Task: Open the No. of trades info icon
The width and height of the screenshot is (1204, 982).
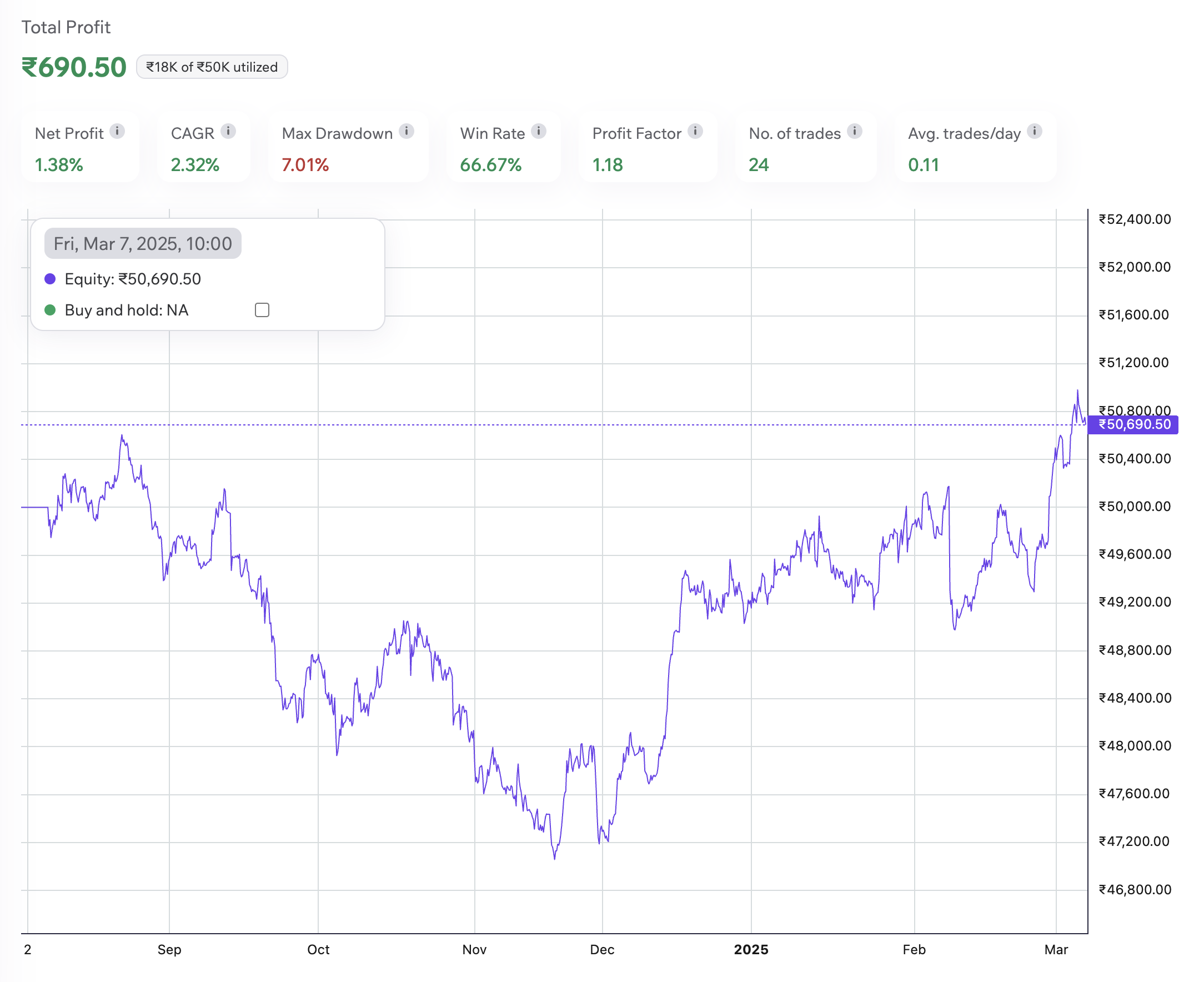Action: (x=854, y=132)
